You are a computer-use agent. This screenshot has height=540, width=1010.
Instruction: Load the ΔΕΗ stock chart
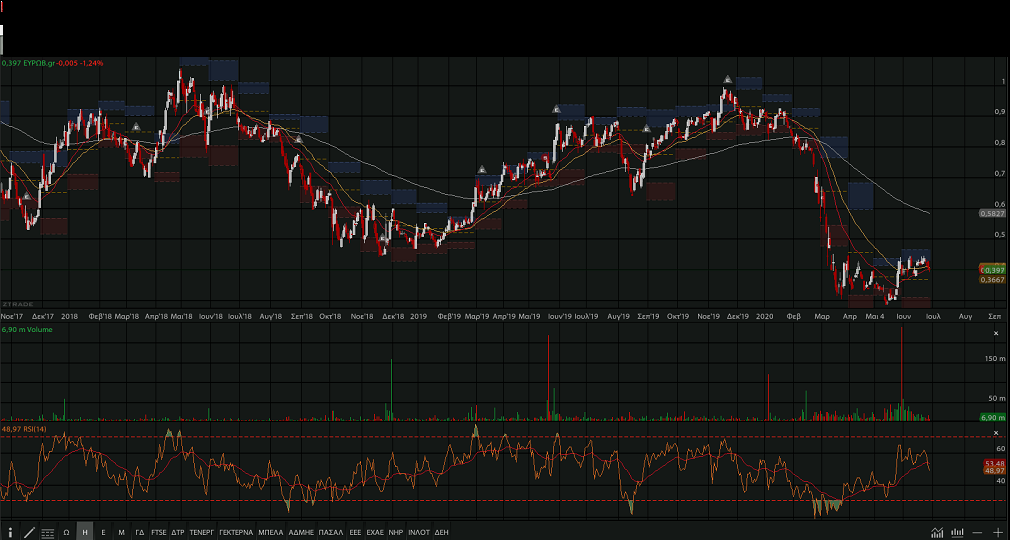tap(441, 532)
